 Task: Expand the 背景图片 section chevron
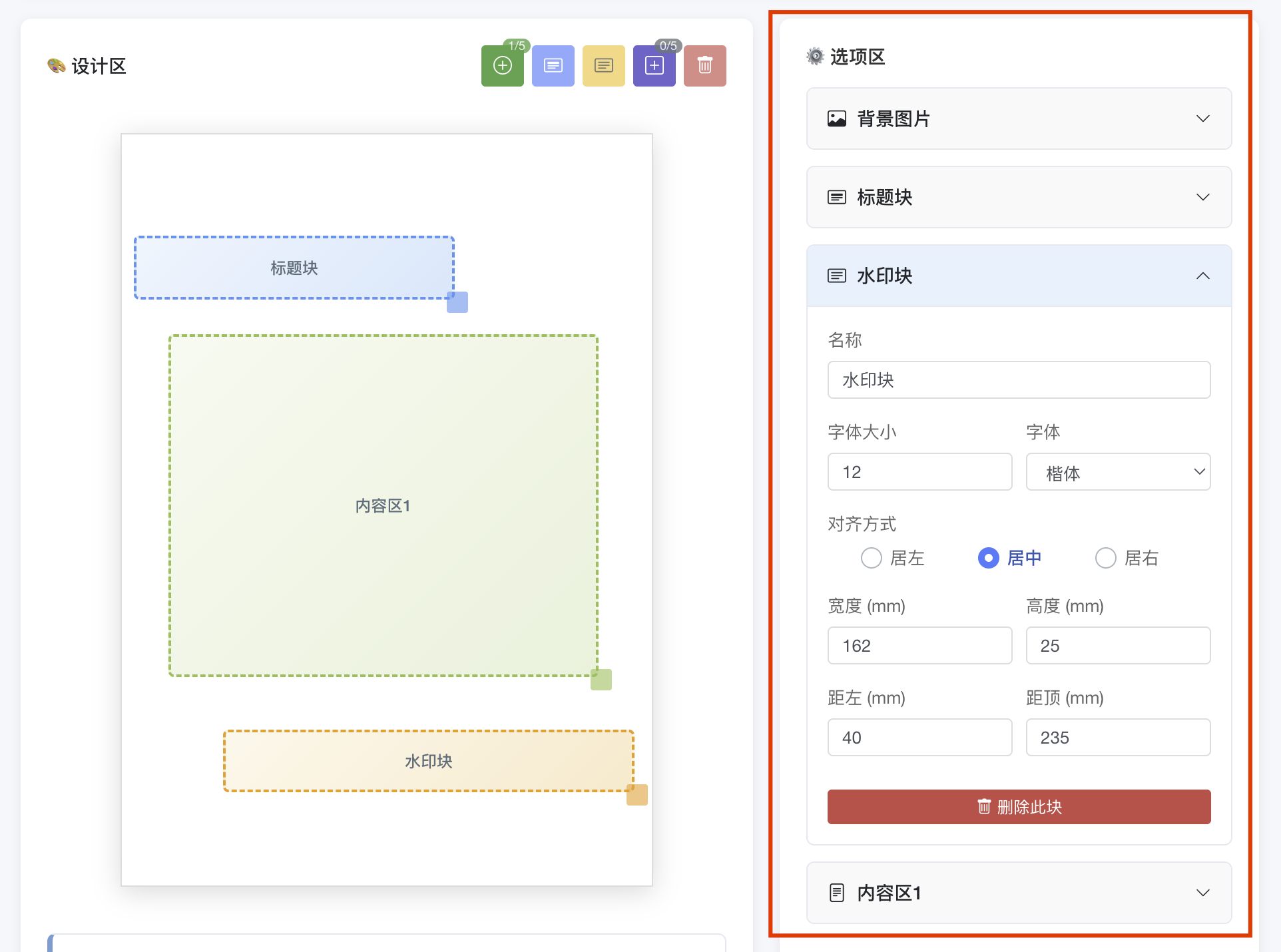(x=1202, y=119)
